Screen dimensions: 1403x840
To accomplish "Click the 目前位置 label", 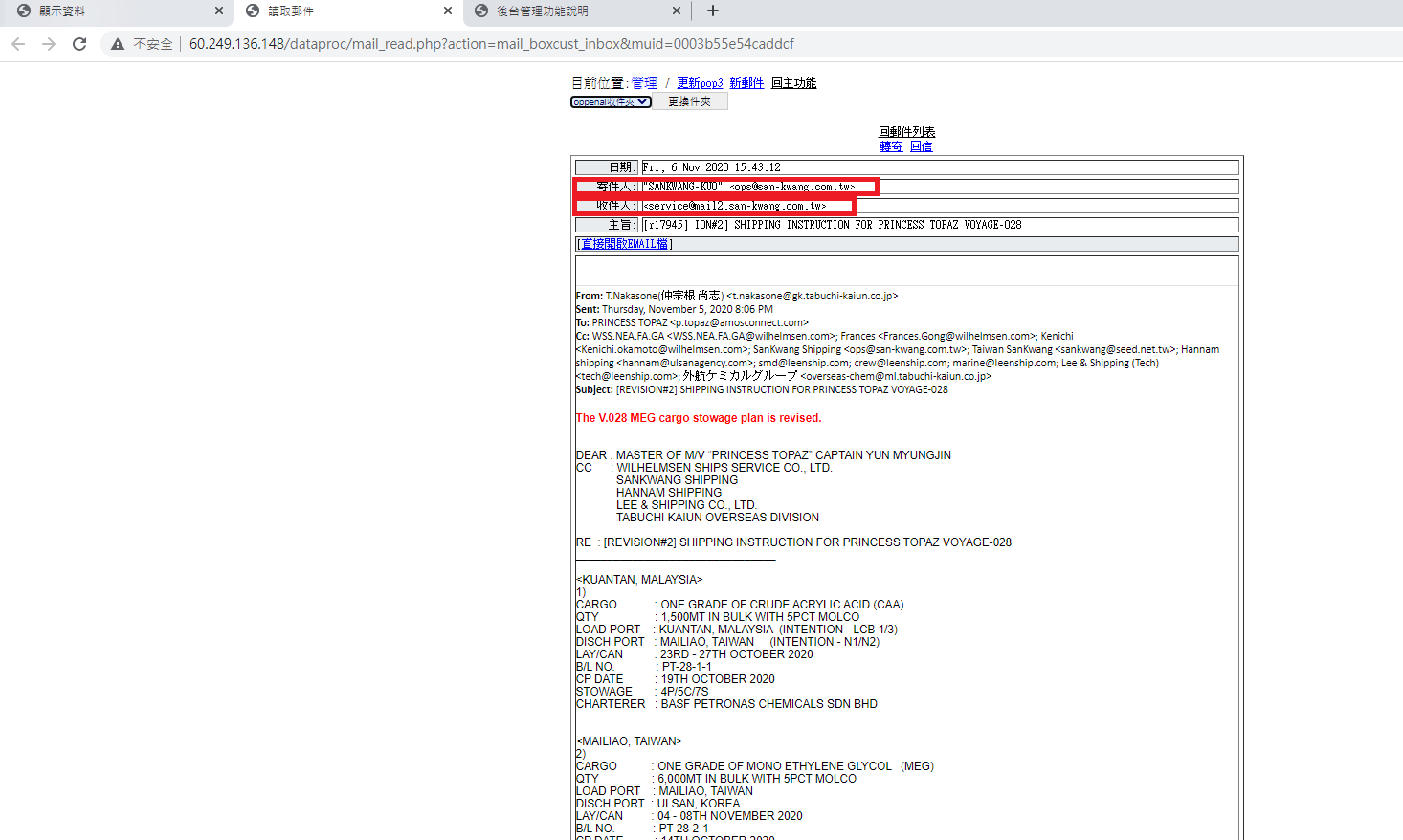I will (599, 83).
